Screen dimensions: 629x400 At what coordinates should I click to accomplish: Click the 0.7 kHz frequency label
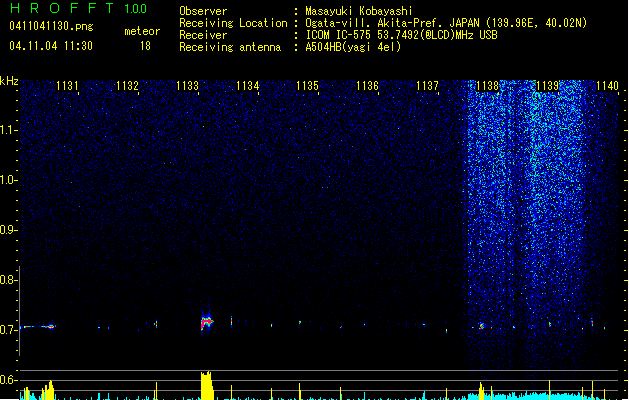[x=8, y=330]
